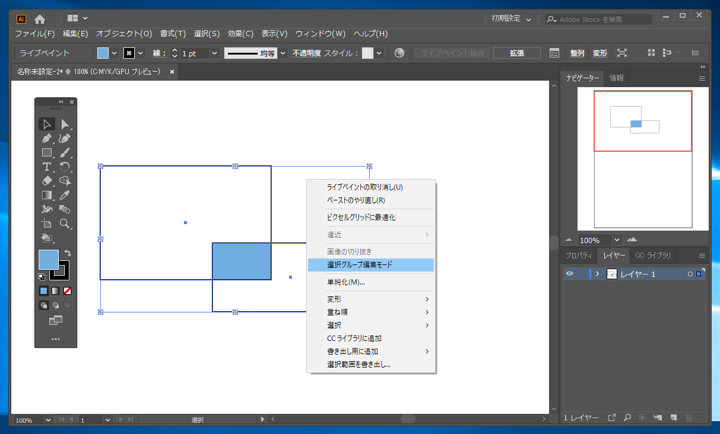Swap fill and stroke colors arrow
The width and height of the screenshot is (720, 434).
point(67,254)
